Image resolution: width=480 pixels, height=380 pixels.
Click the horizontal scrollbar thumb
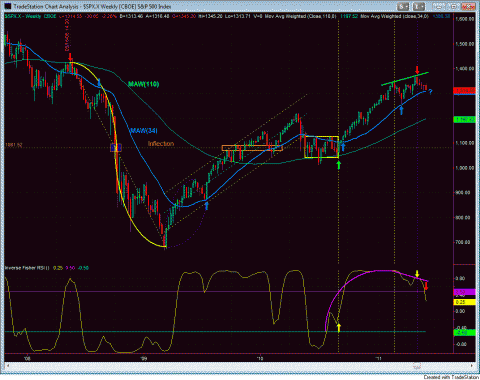[x=417, y=366]
